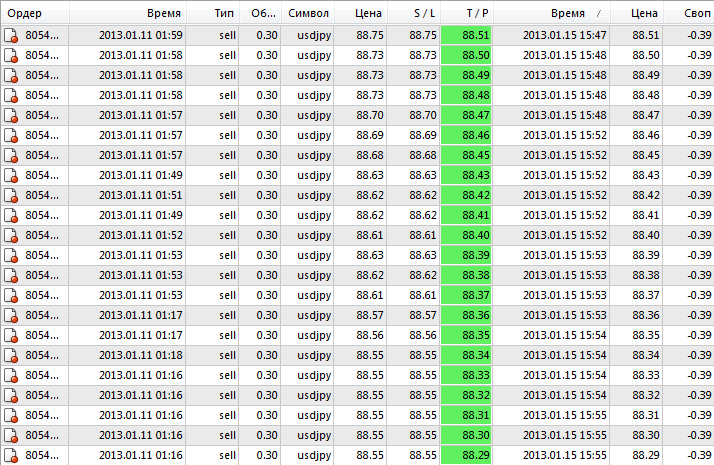Click the order icon in the T/P 88.32 row
Screen dimensions: 714x465
point(11,396)
